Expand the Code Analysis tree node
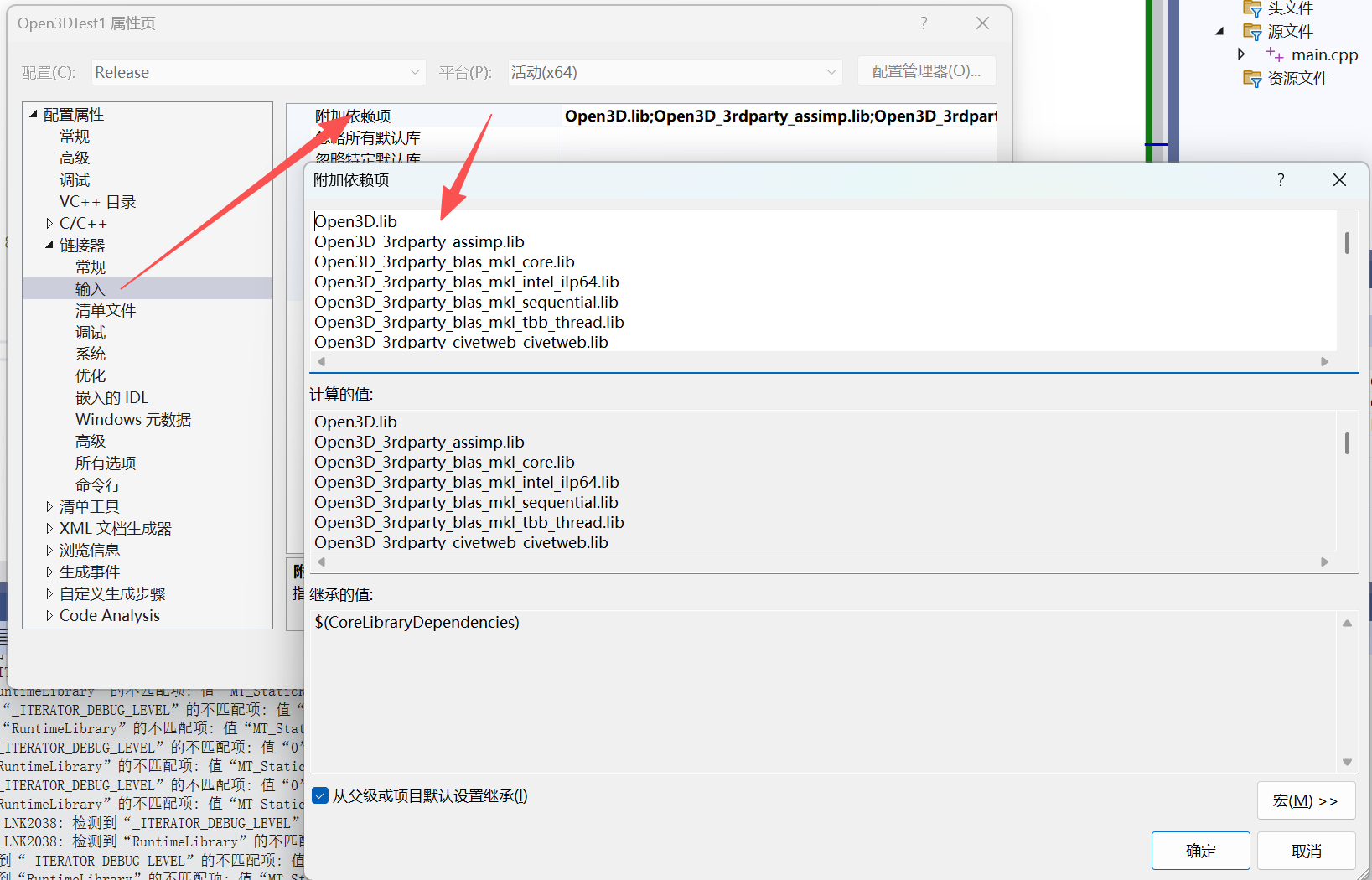Image resolution: width=1372 pixels, height=880 pixels. 49,615
